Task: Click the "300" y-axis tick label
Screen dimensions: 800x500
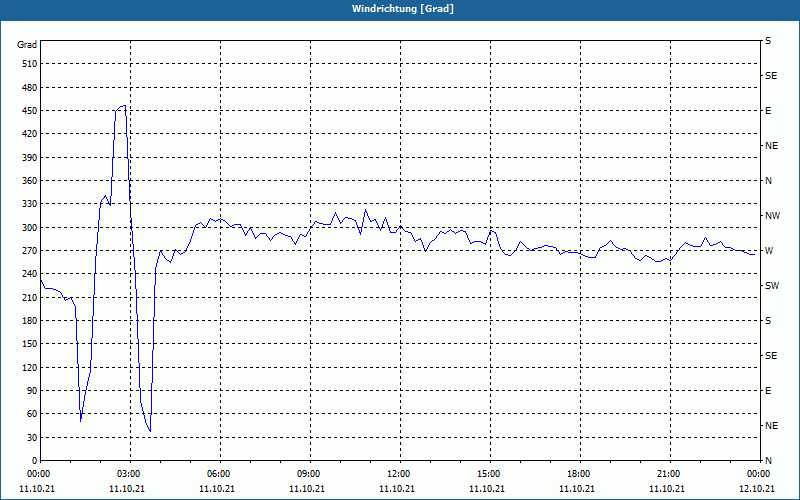Action: pos(30,227)
